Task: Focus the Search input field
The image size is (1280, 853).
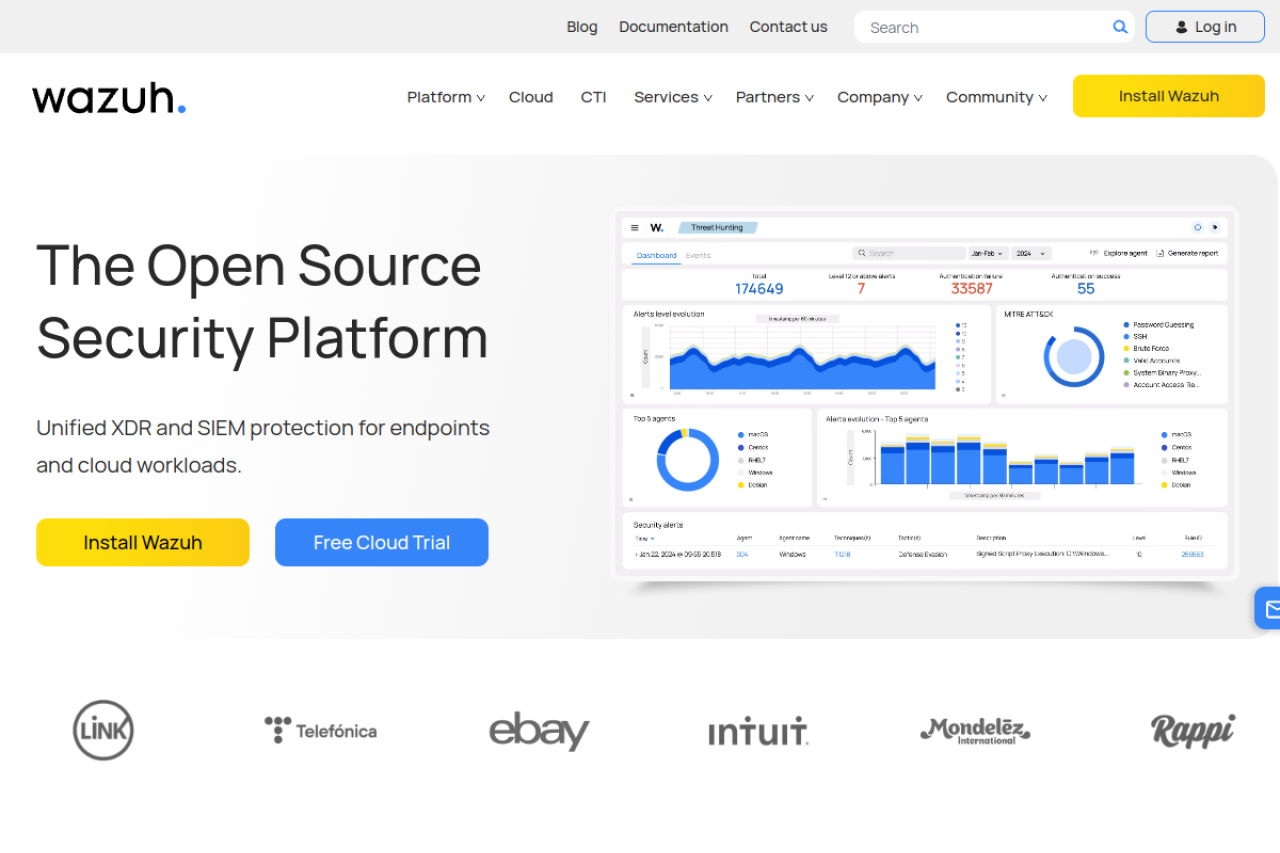Action: pyautogui.click(x=985, y=27)
